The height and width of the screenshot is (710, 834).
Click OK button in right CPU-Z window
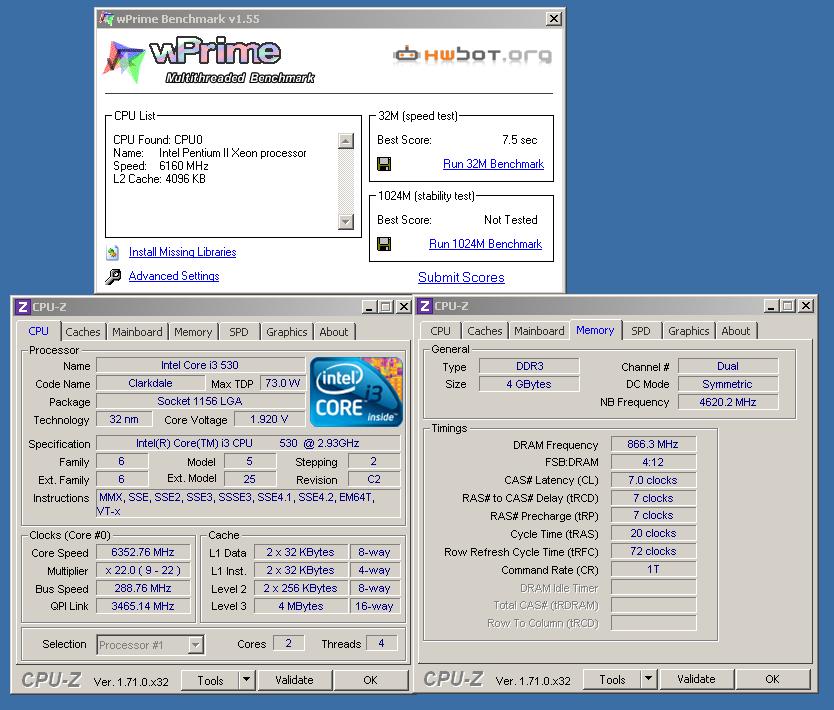772,679
